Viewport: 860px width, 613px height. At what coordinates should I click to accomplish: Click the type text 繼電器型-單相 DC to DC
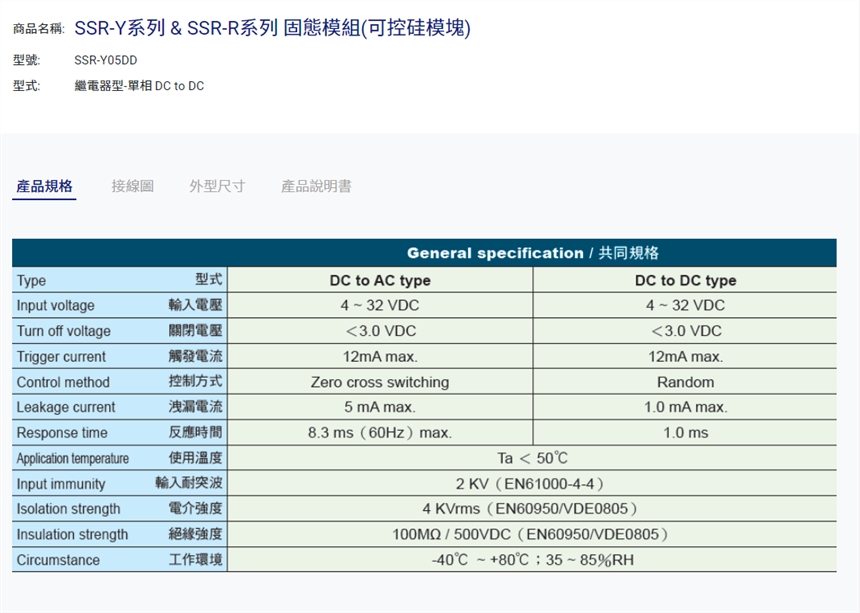(x=139, y=86)
